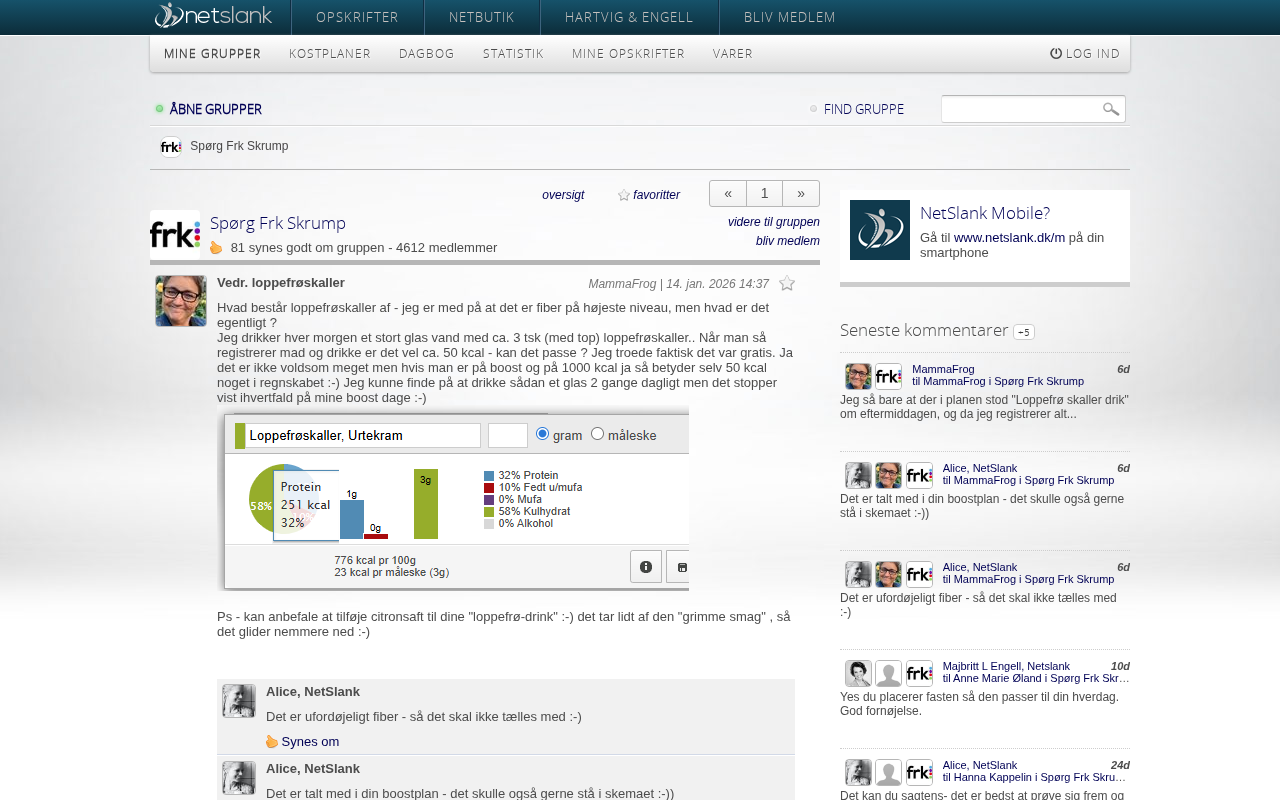
Task: Go to previous page with « button
Action: click(x=728, y=193)
